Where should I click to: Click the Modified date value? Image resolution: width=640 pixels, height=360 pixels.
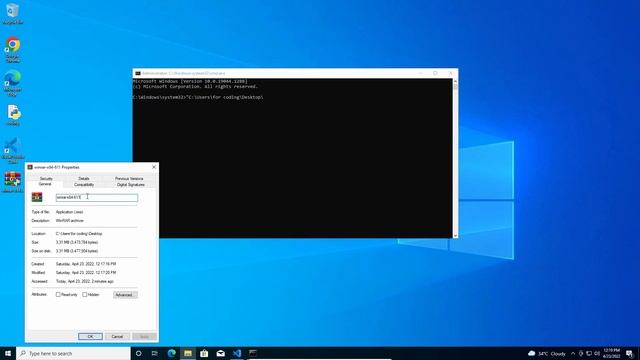point(86,273)
